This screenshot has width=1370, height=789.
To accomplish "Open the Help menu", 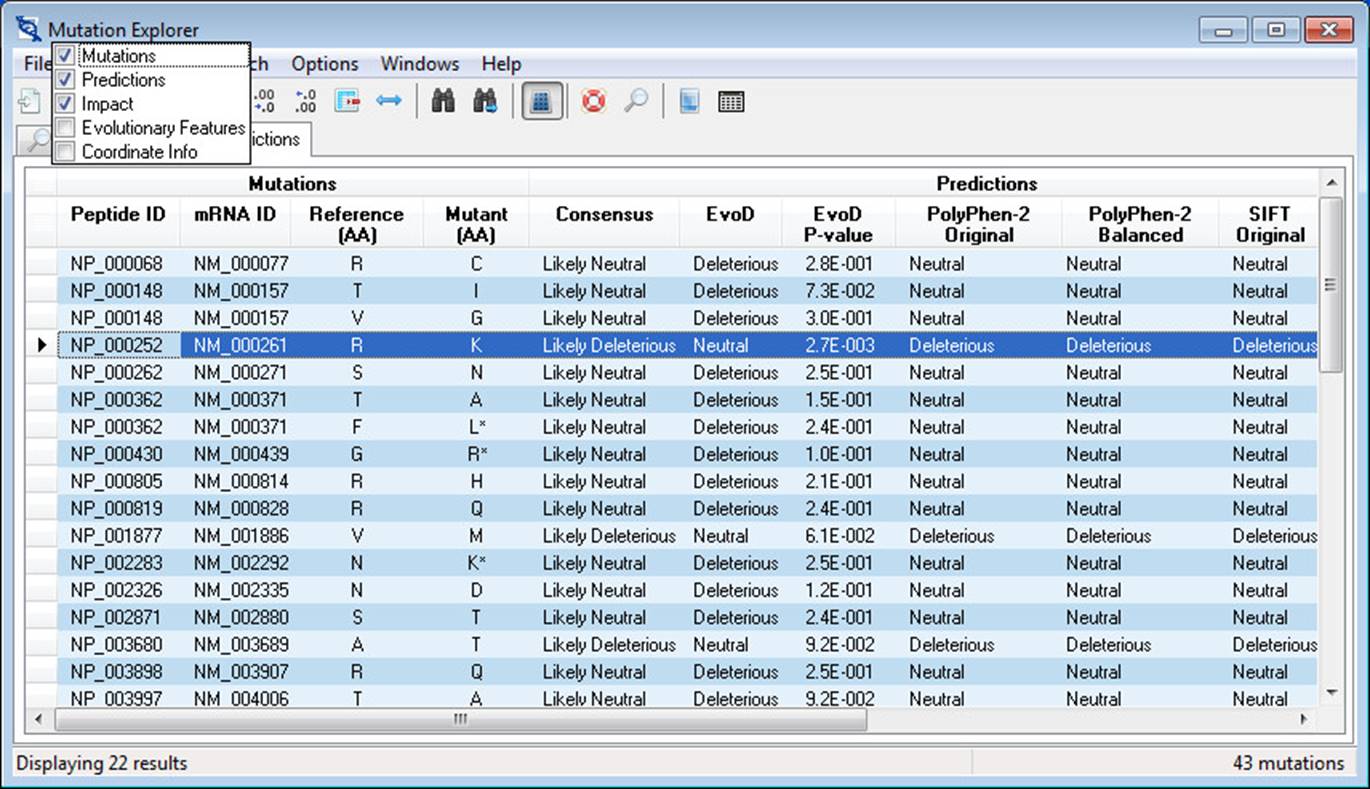I will (x=501, y=64).
